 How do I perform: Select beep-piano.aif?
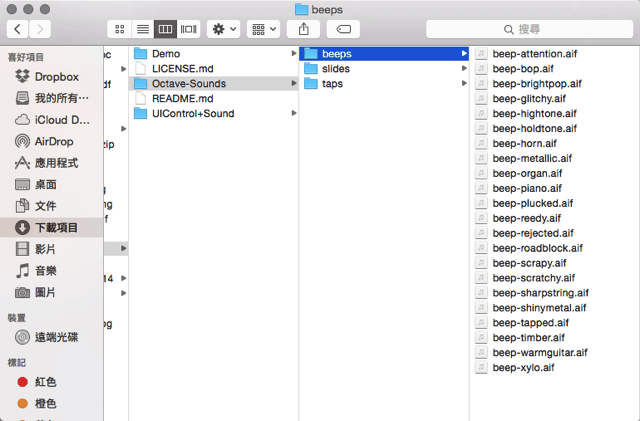[555, 188]
